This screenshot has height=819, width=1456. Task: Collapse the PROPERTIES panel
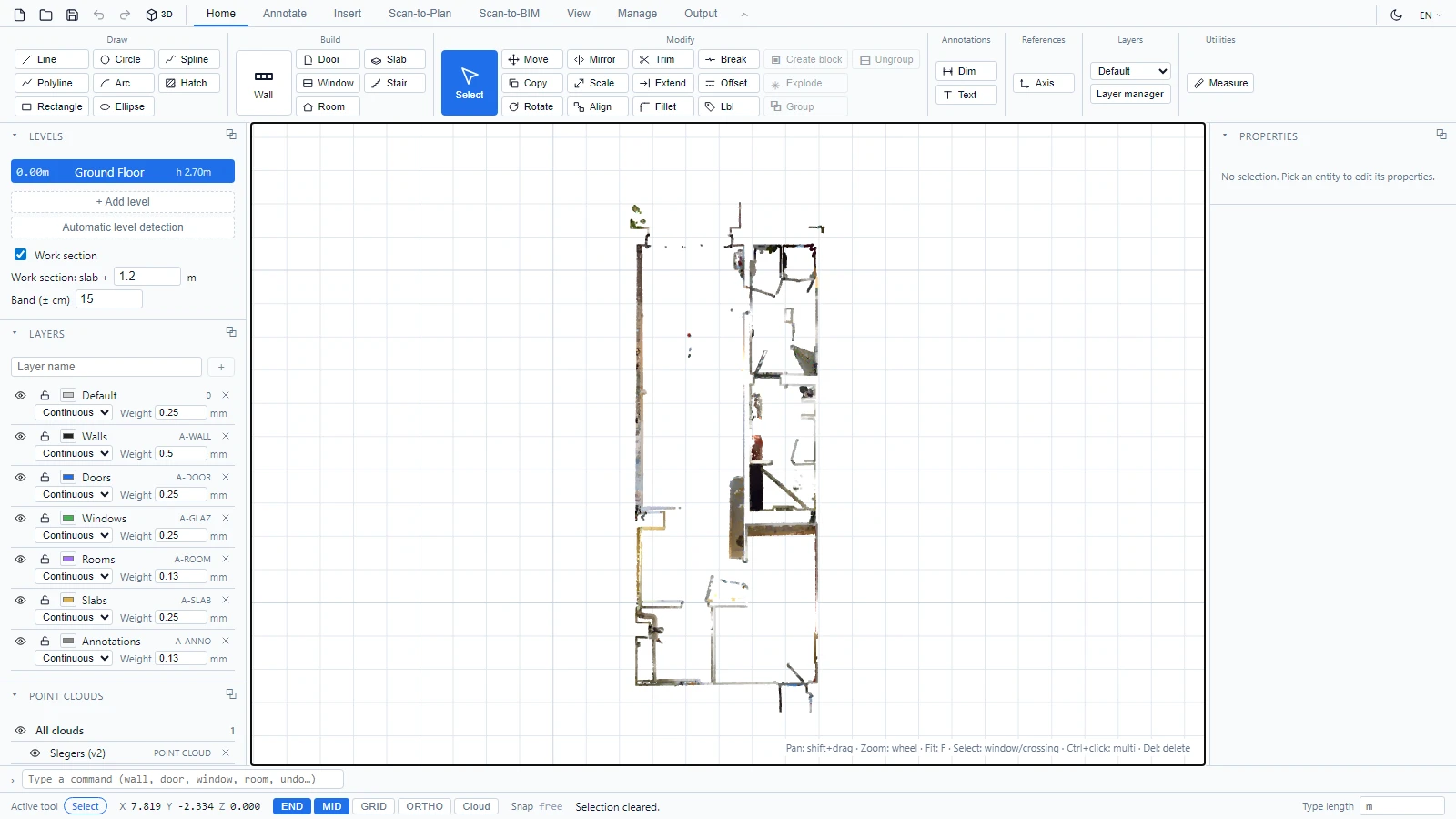pyautogui.click(x=1225, y=136)
